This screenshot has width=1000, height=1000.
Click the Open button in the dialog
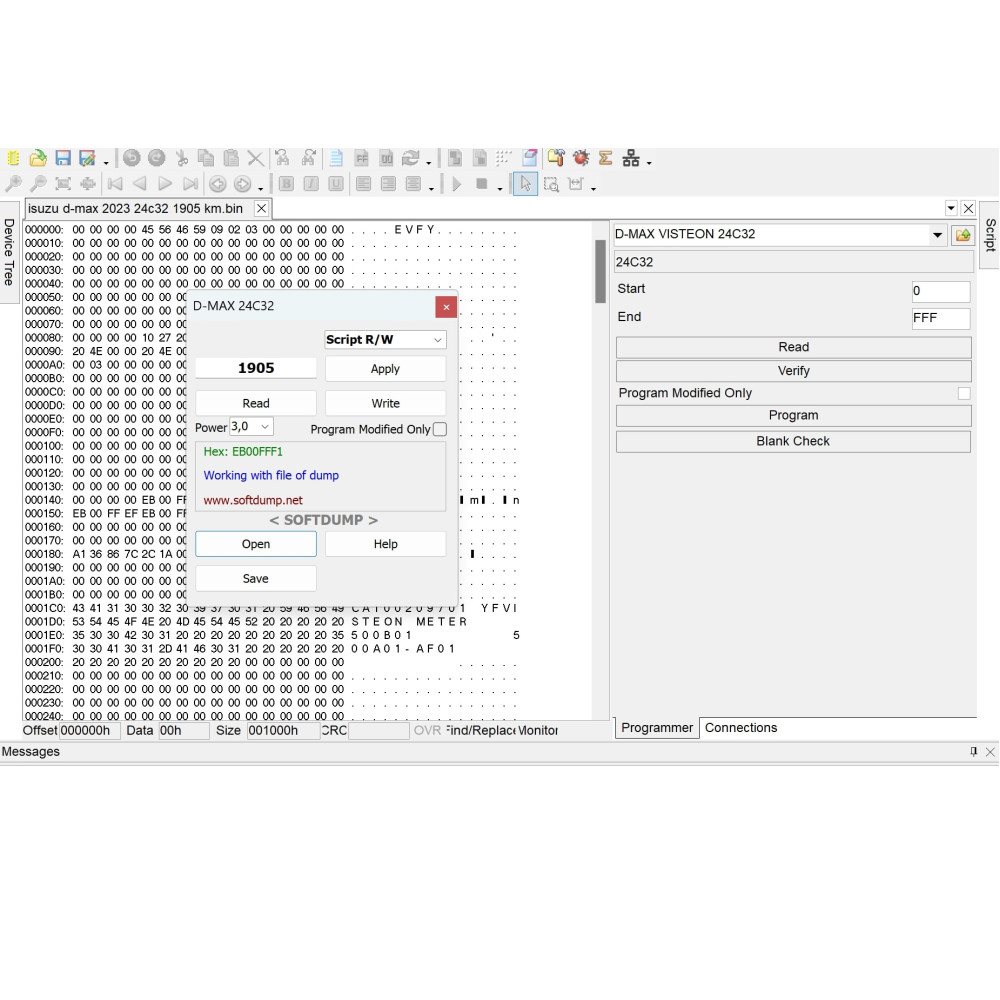click(x=256, y=544)
